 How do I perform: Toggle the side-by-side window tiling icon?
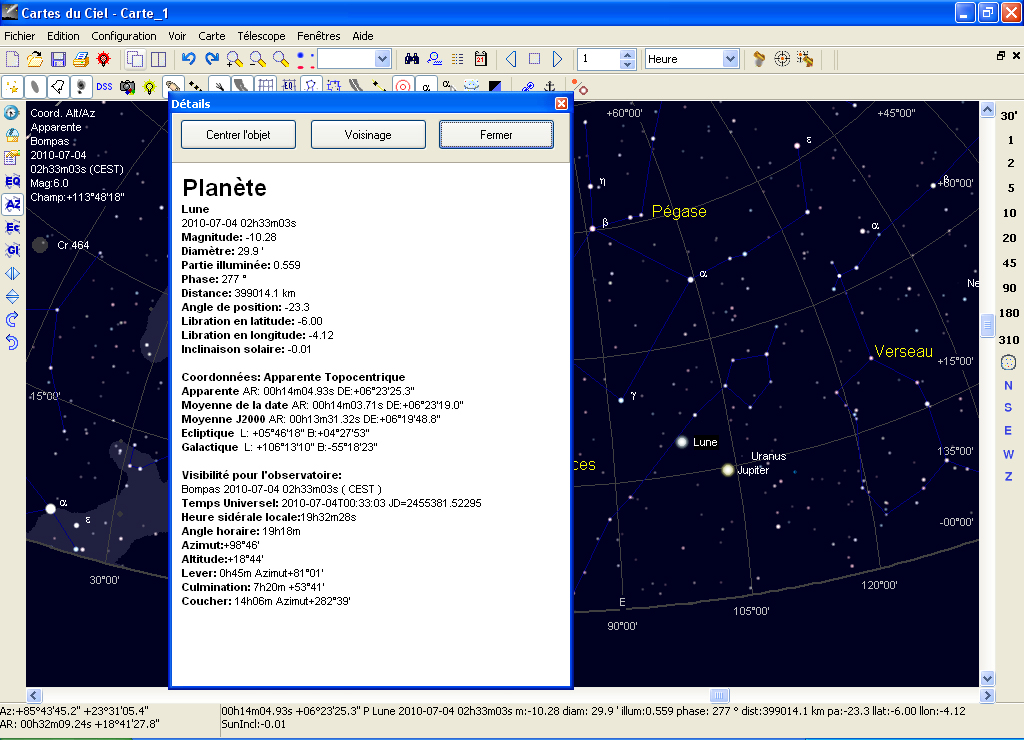point(158,59)
